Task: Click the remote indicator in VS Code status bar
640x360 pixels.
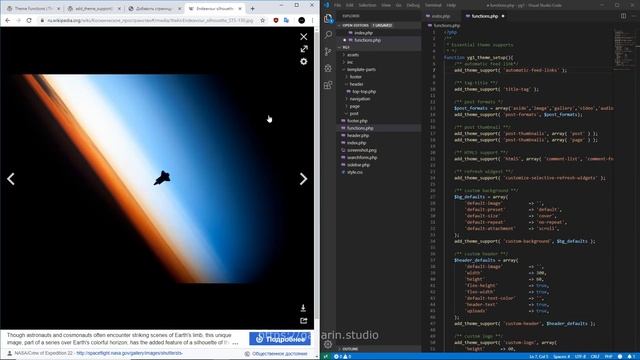Action: pos(326,357)
